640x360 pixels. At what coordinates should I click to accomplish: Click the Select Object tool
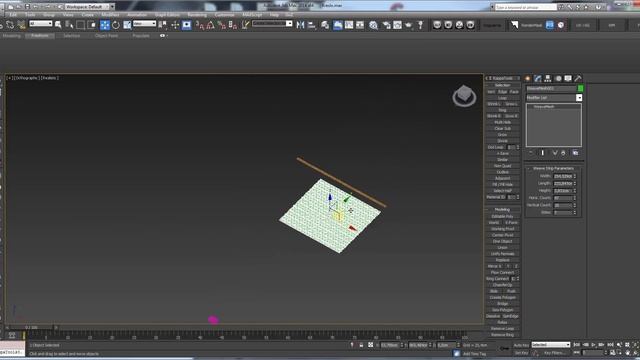coord(58,25)
